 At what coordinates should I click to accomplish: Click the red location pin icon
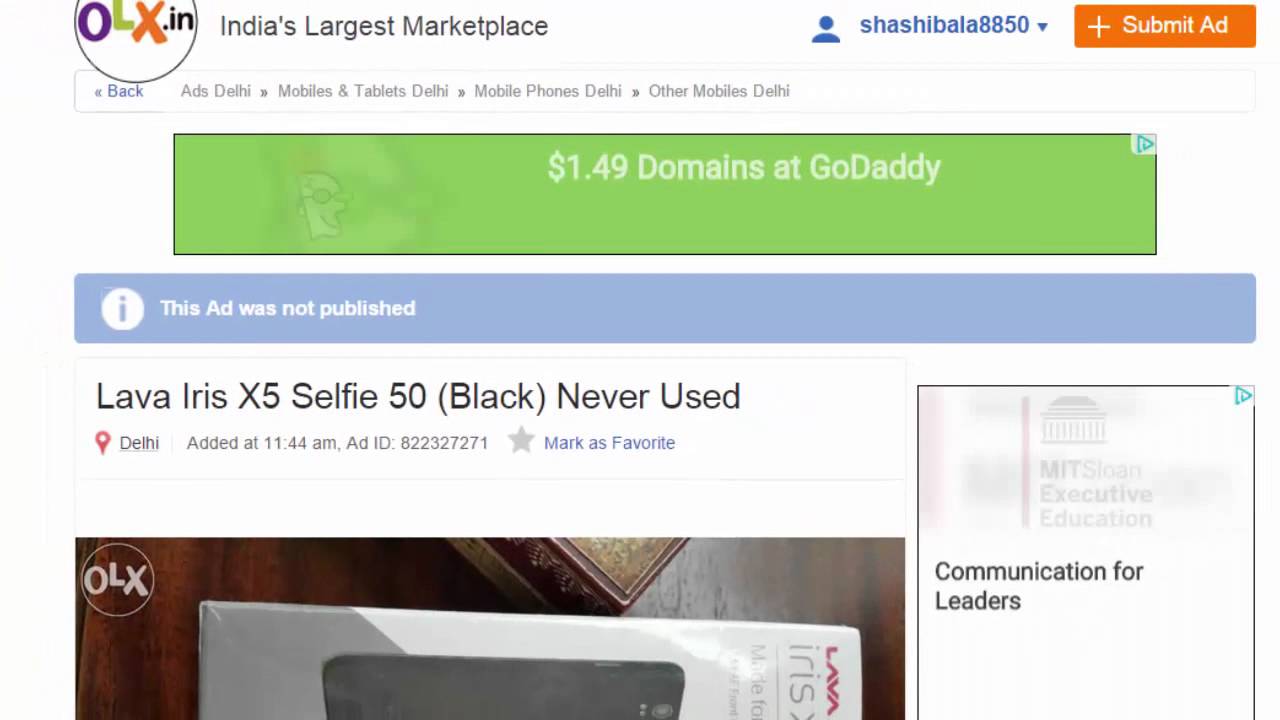[x=102, y=443]
